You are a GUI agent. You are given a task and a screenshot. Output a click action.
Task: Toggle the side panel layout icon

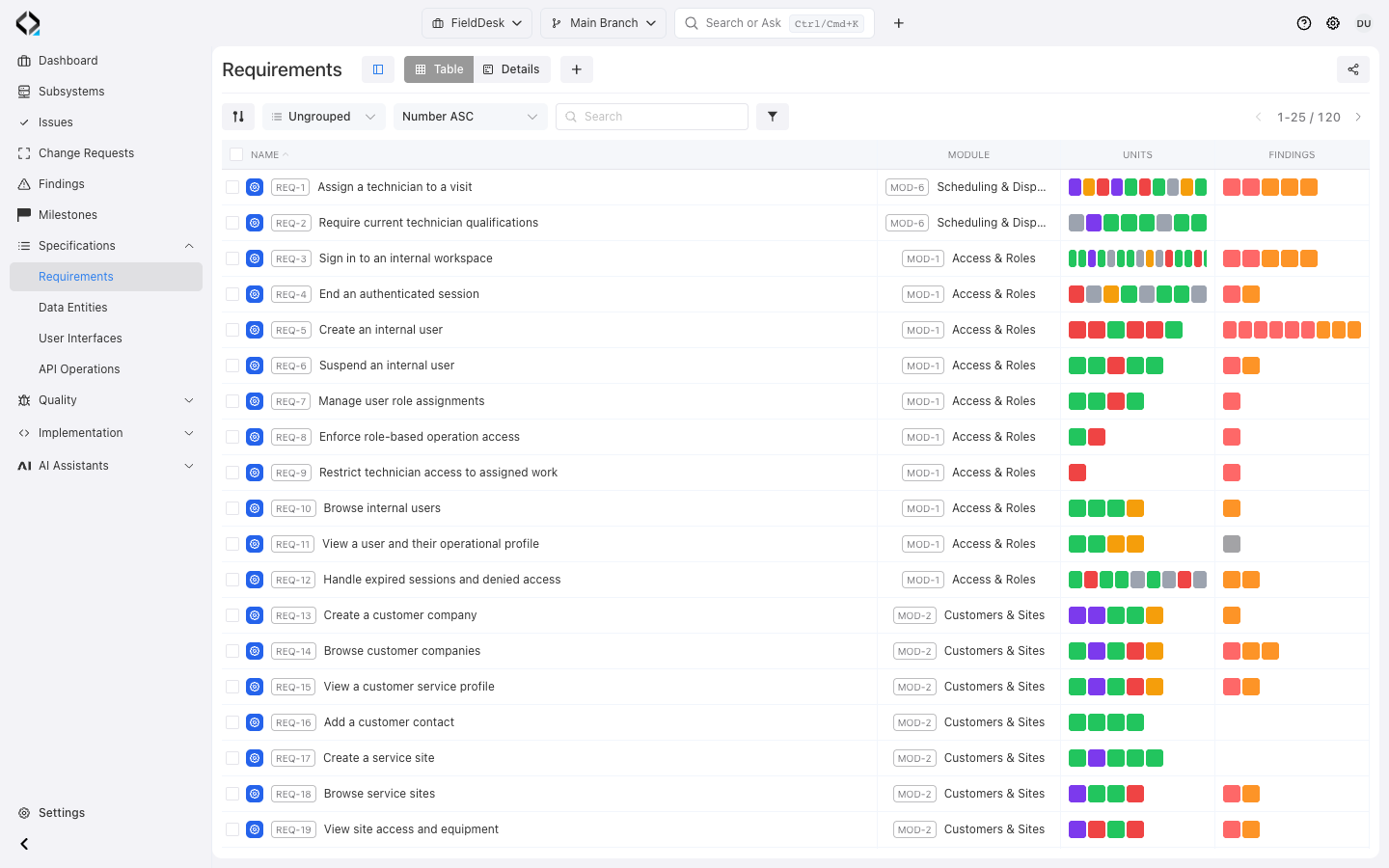pyautogui.click(x=378, y=69)
